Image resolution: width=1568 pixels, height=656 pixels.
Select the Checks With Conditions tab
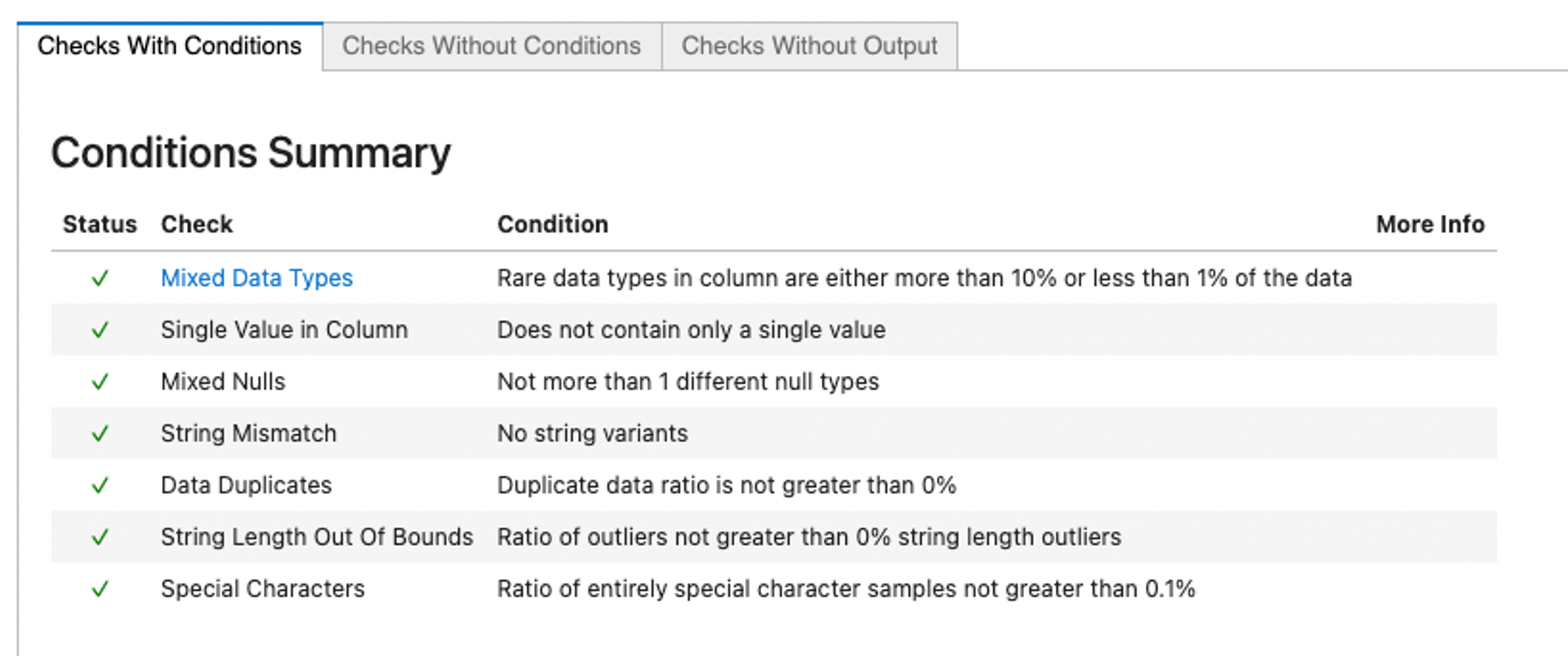point(169,46)
